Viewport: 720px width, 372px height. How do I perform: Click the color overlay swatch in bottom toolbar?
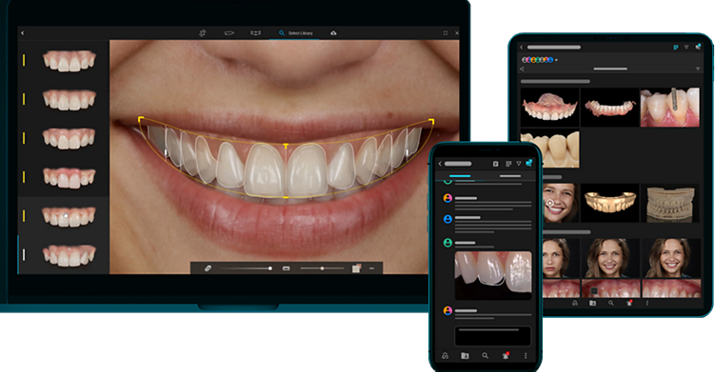tap(356, 268)
